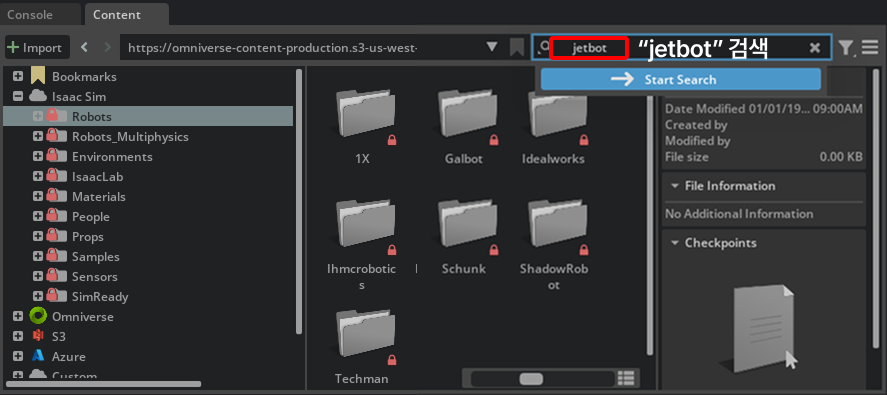Expand the Materials node
The image size is (887, 395).
(38, 196)
